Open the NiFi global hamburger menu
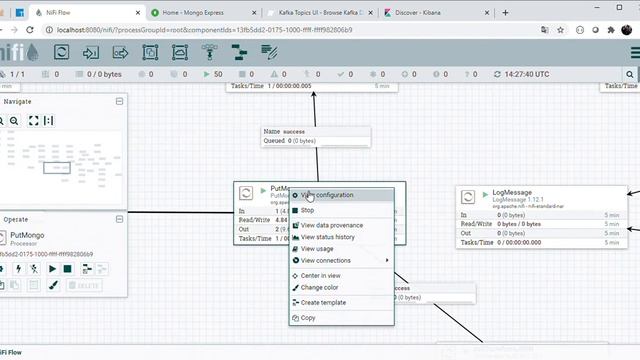The height and width of the screenshot is (360, 640). [x=635, y=53]
